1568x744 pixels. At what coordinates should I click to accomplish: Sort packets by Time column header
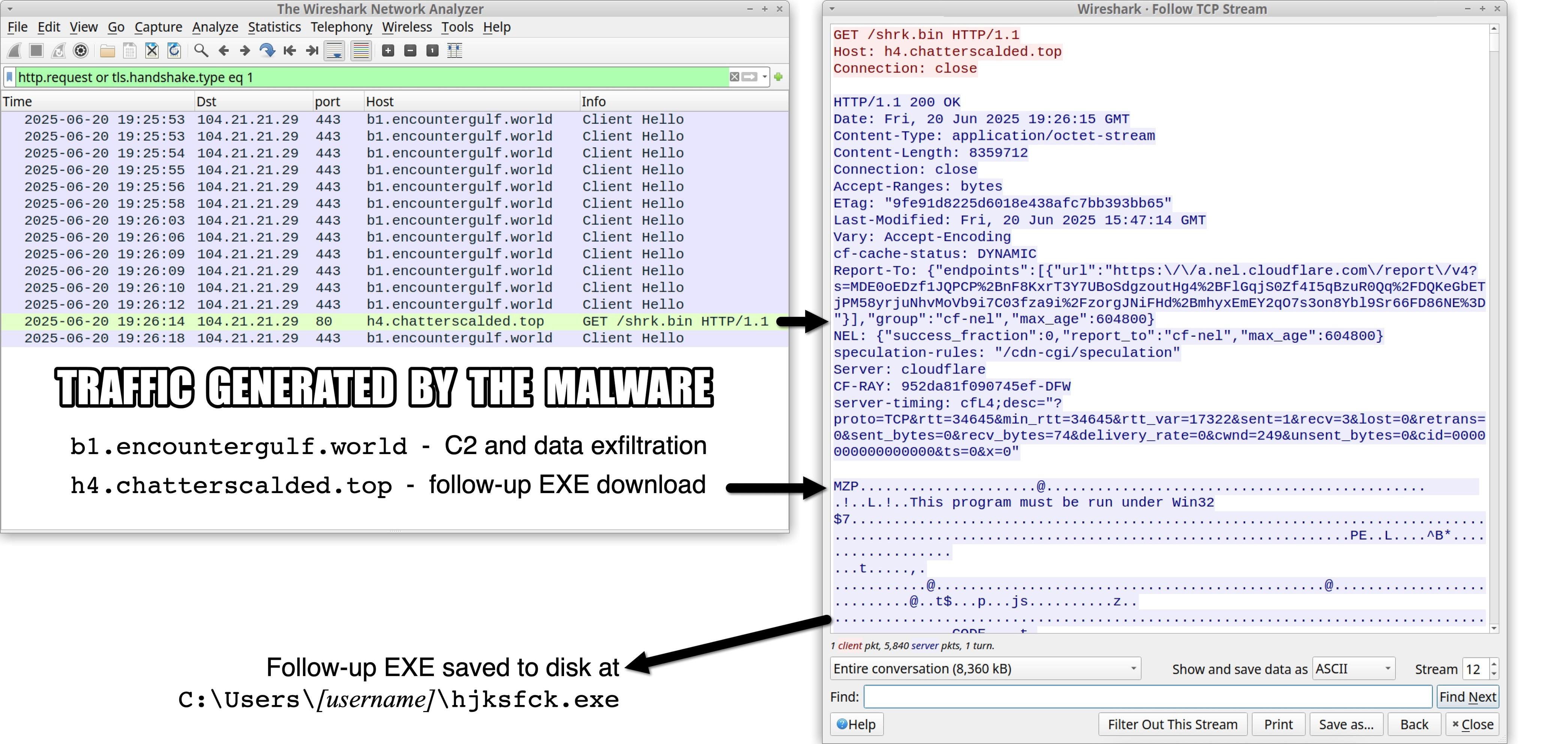[x=98, y=102]
